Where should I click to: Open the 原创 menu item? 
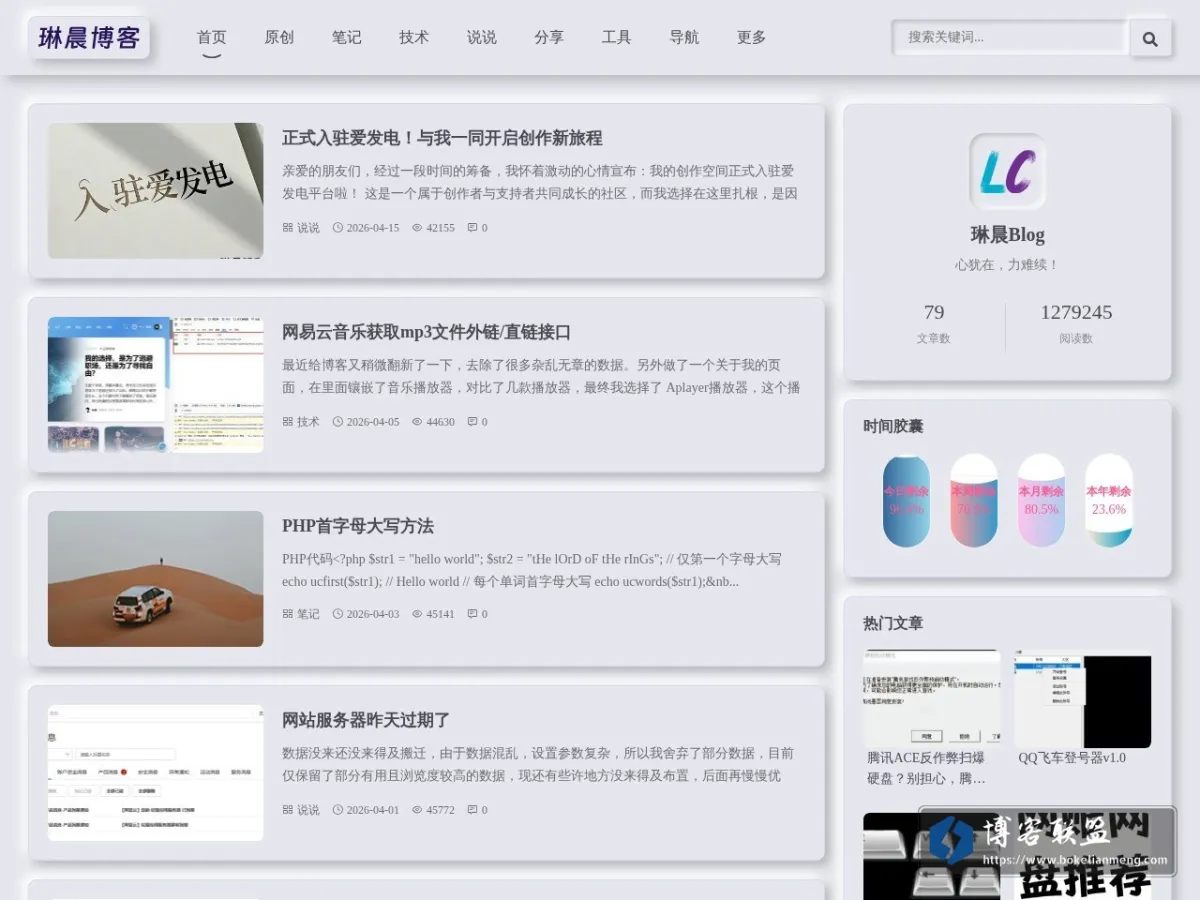[x=279, y=37]
